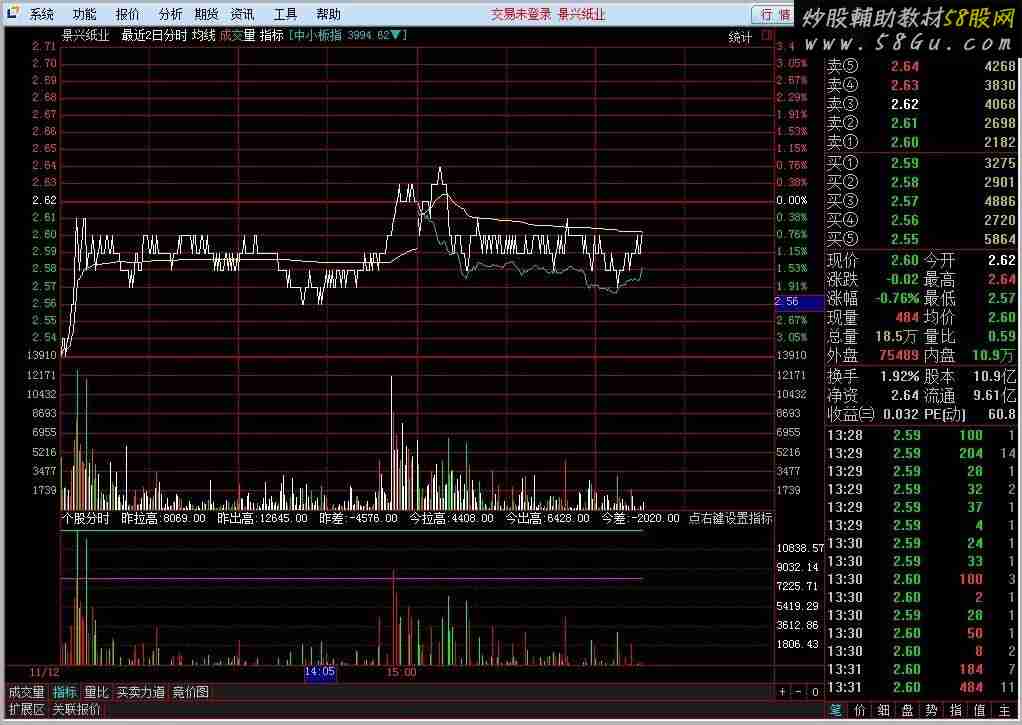
Task: Select the 价 price tab icon
Action: click(x=859, y=710)
